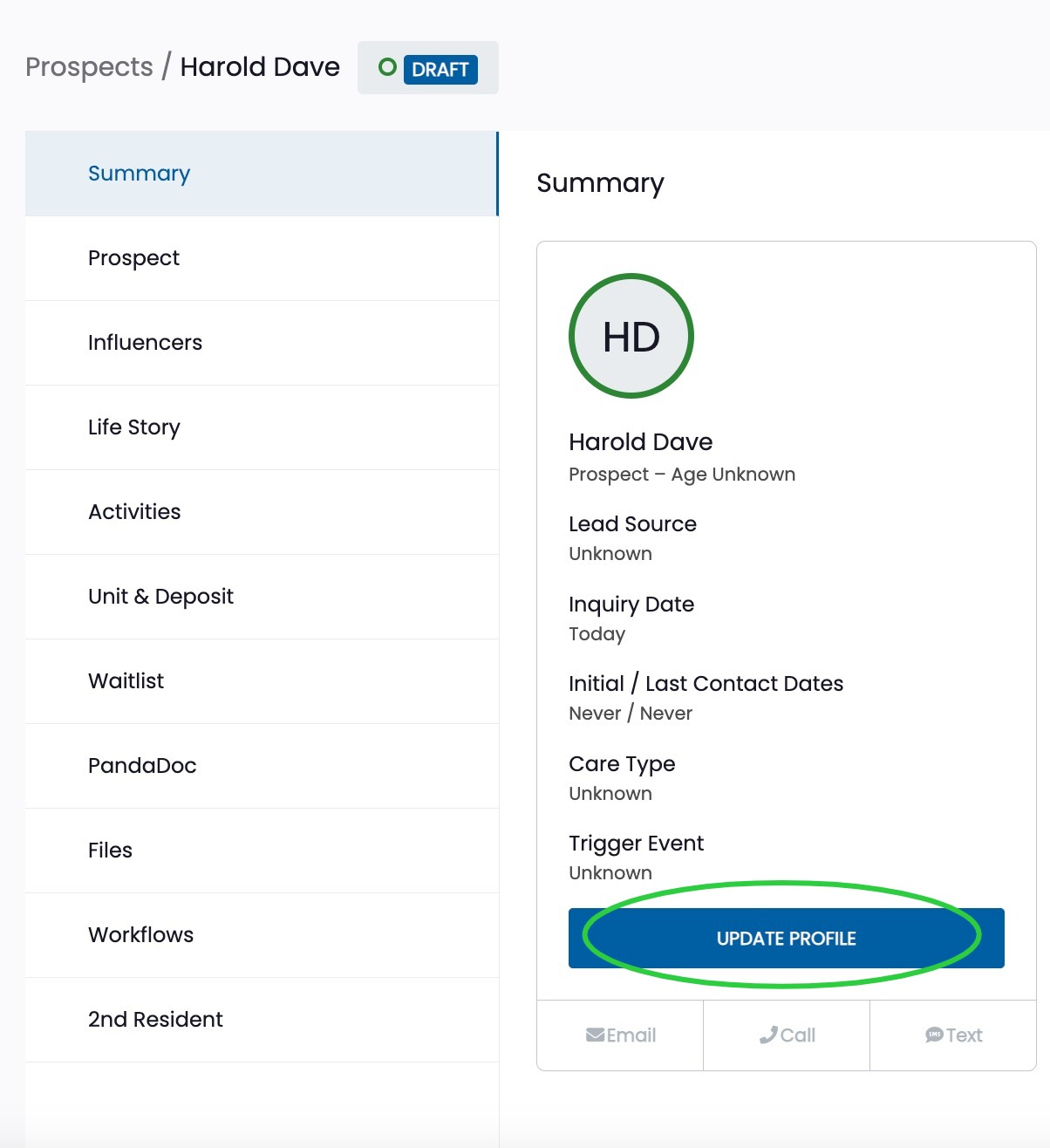Open the Unit & Deposit section
The image size is (1050, 1148).
coord(262,597)
